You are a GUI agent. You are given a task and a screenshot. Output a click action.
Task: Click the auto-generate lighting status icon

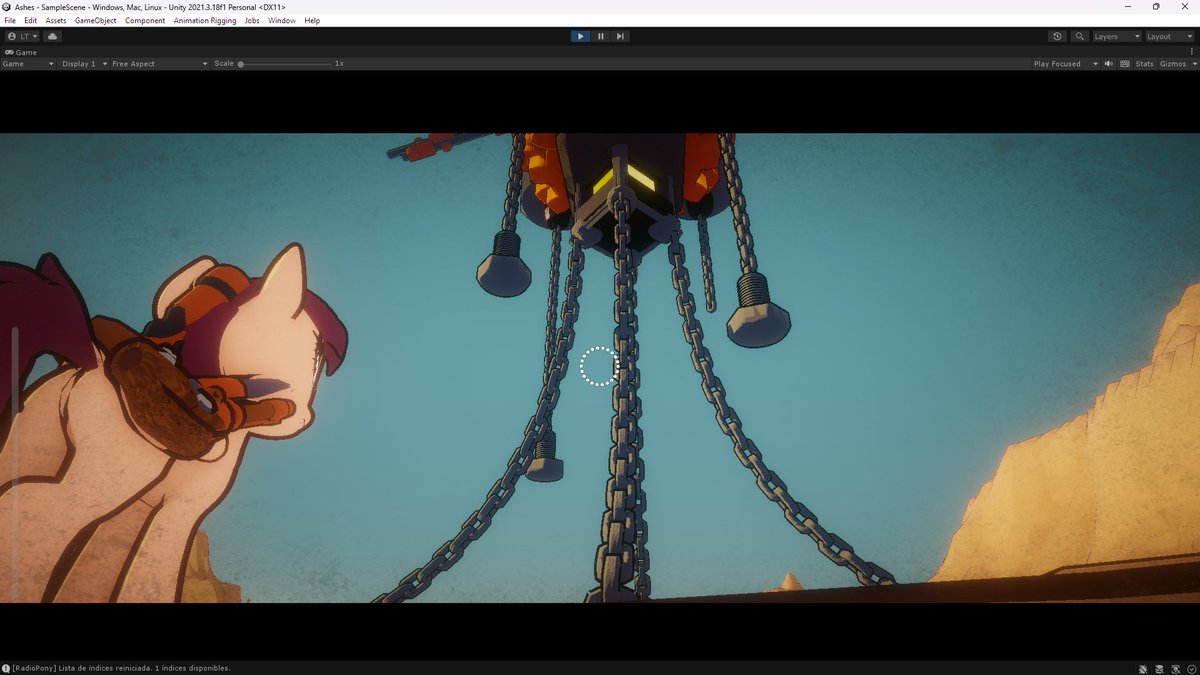tap(1175, 668)
